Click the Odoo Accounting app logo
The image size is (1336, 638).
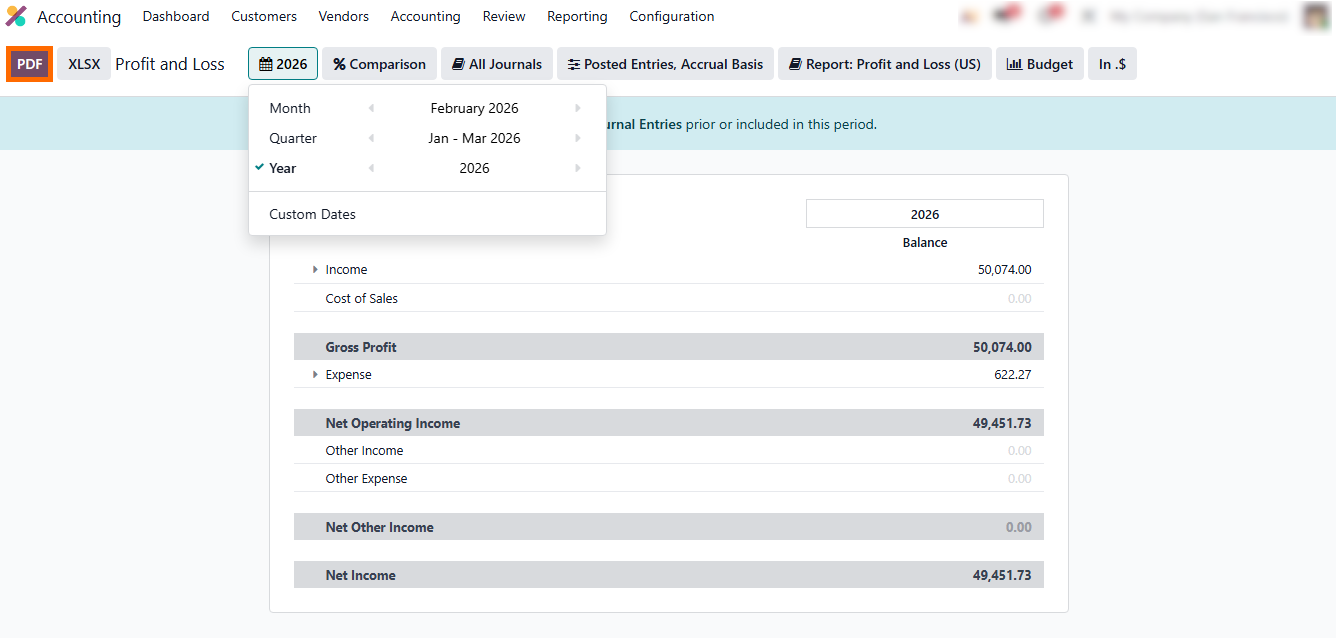click(x=16, y=17)
